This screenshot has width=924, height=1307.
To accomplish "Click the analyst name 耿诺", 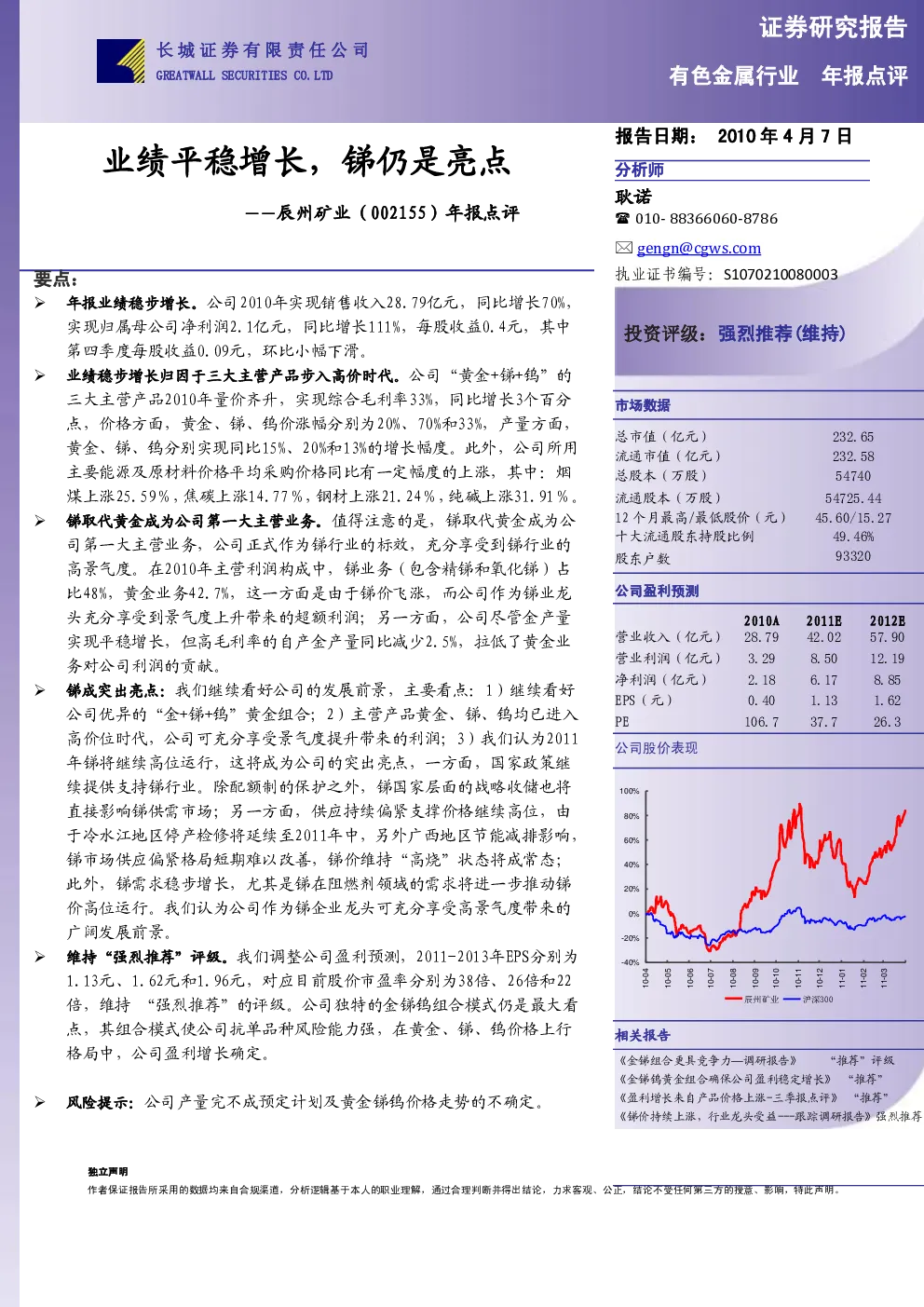I will point(633,197).
